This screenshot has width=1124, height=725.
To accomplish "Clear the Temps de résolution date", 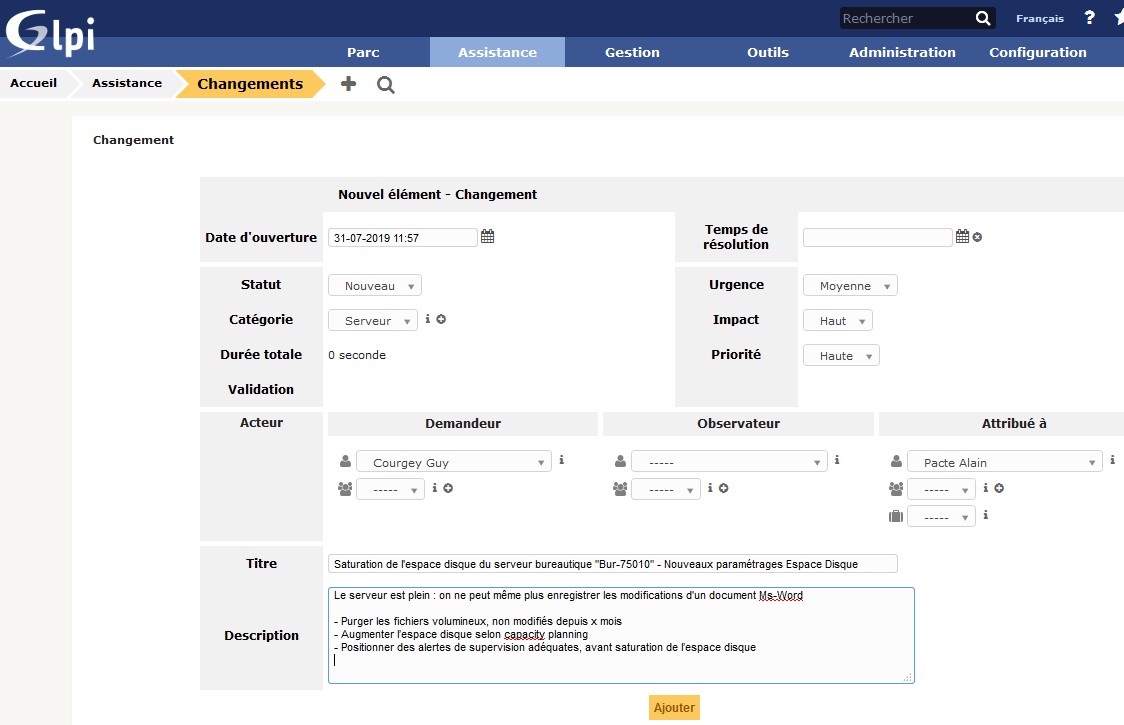I will tap(977, 237).
